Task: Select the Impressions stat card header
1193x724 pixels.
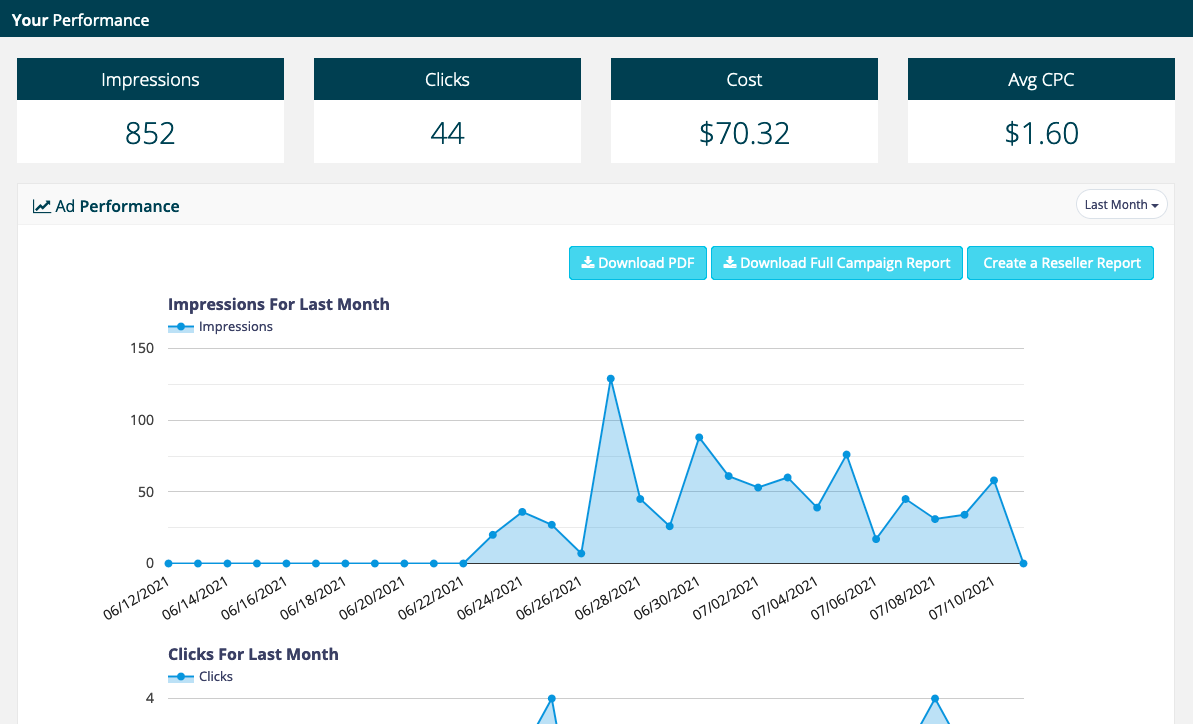Action: pyautogui.click(x=150, y=80)
